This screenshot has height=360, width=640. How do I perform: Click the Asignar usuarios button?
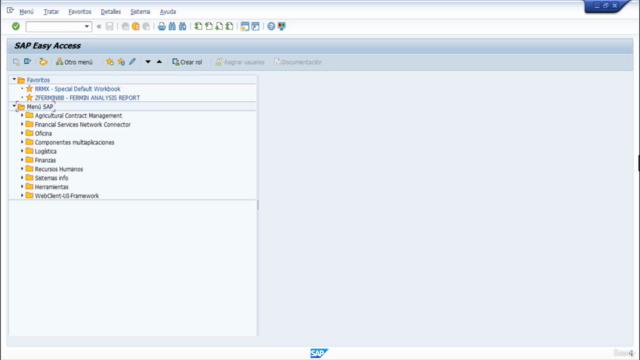[x=240, y=62]
